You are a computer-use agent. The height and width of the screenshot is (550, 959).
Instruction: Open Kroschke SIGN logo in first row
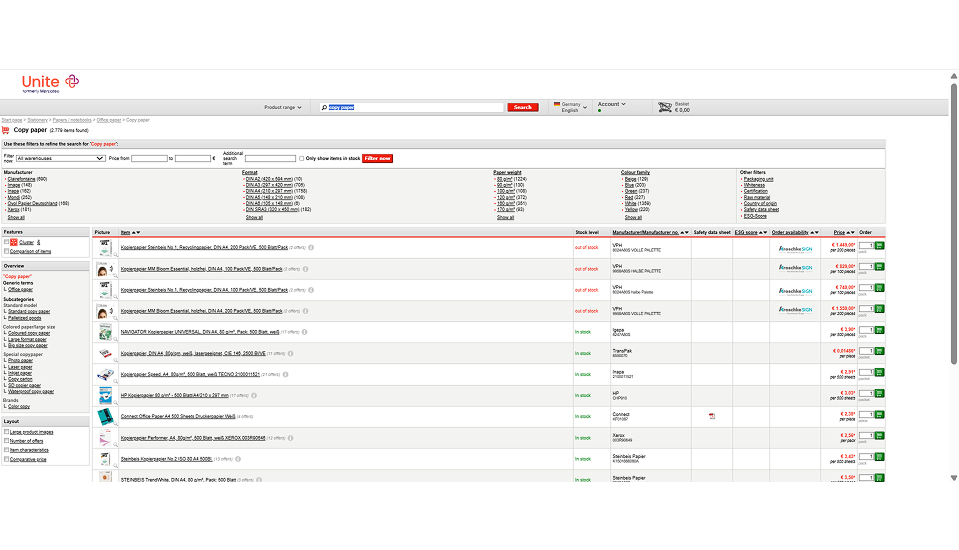(x=795, y=249)
